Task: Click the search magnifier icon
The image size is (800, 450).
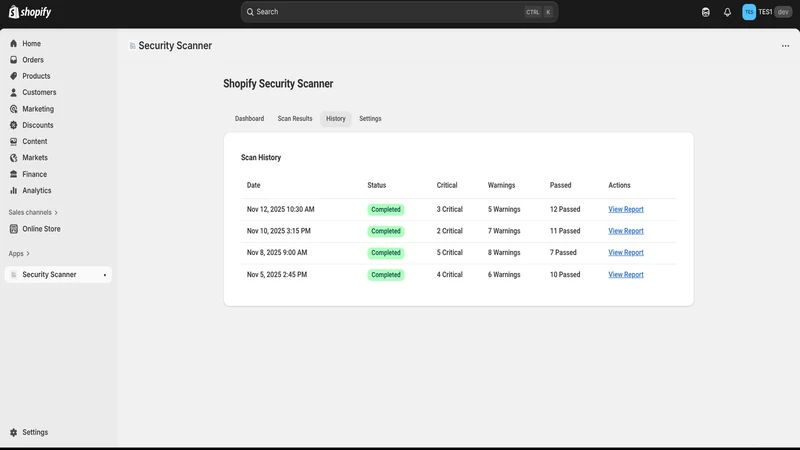Action: 250,12
